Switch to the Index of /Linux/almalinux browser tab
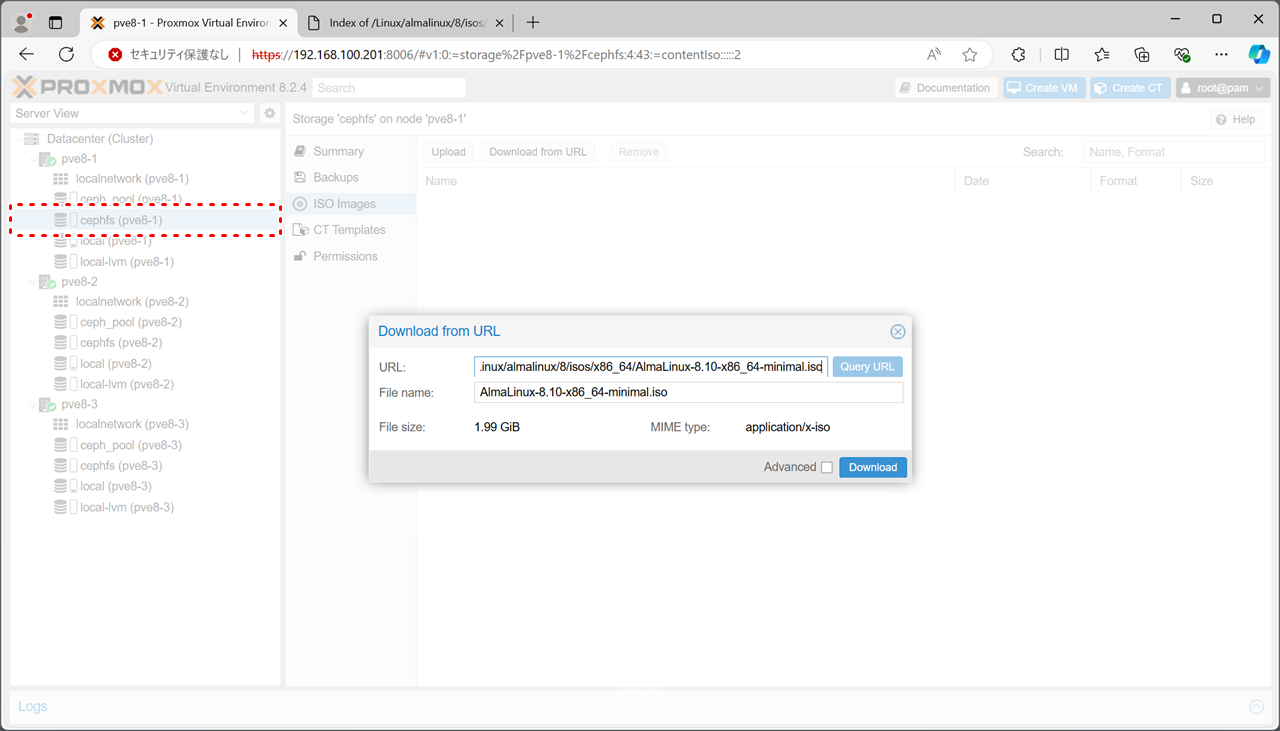1280x731 pixels. click(x=405, y=22)
